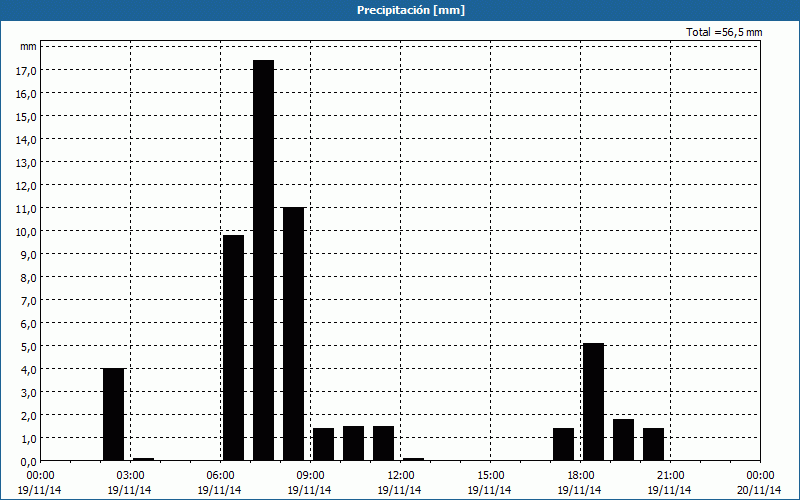The width and height of the screenshot is (800, 500).
Task: Click the 00:00 label above 20/11/14
Action: 760,476
